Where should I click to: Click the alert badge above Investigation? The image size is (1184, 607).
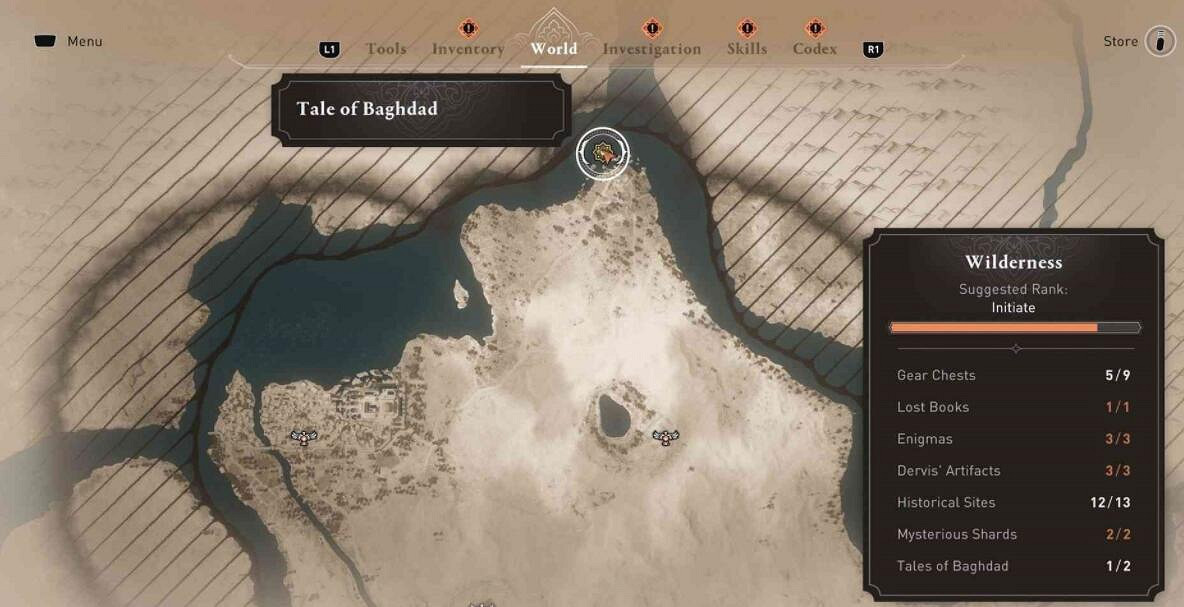(652, 29)
